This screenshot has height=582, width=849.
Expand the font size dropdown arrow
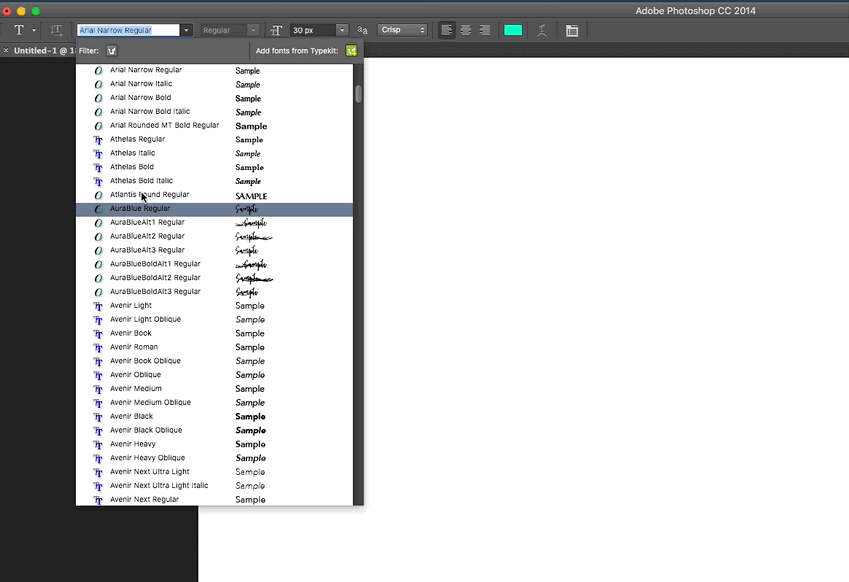pos(342,30)
